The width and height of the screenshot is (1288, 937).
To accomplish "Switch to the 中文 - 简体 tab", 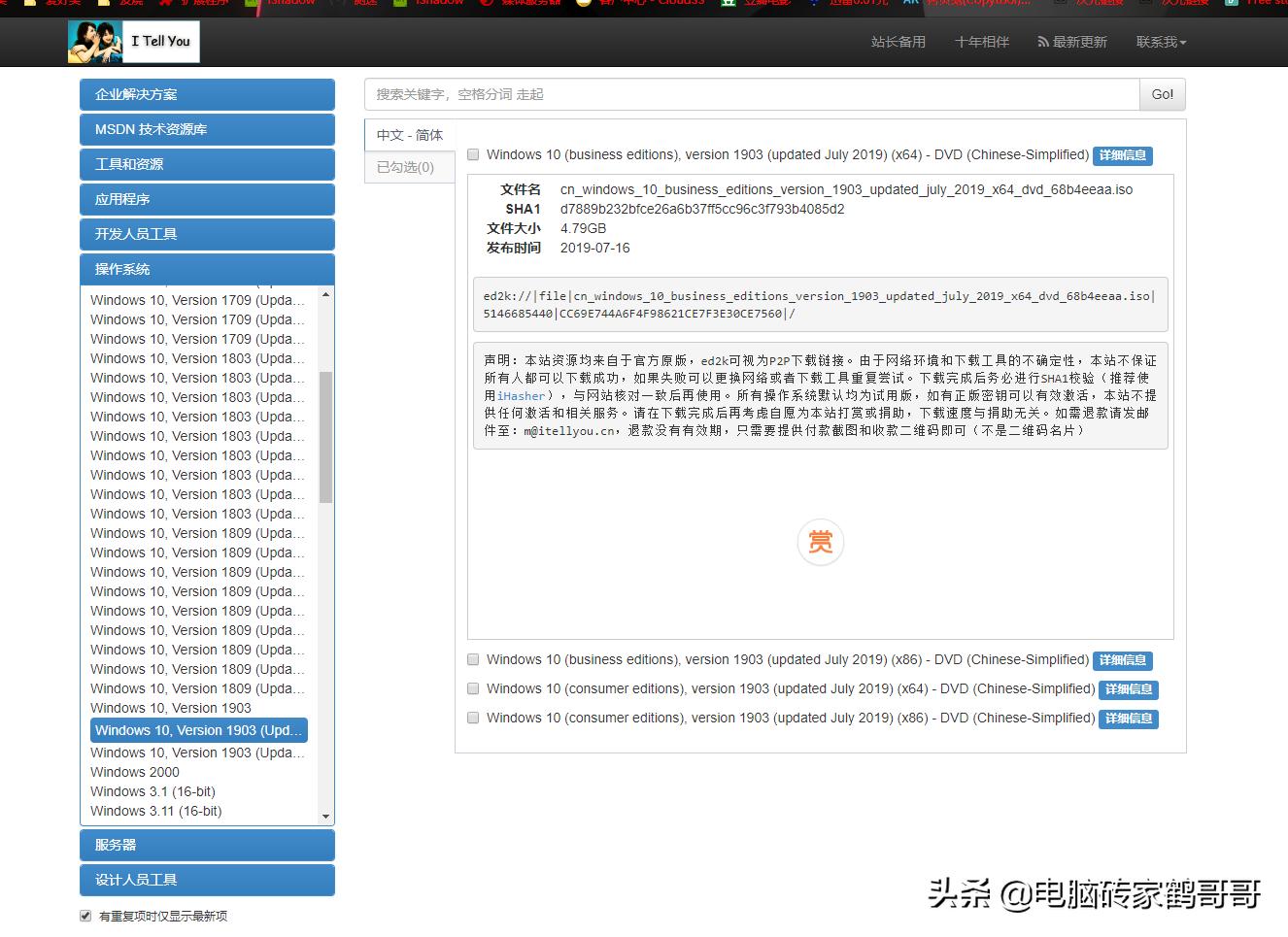I will point(410,135).
